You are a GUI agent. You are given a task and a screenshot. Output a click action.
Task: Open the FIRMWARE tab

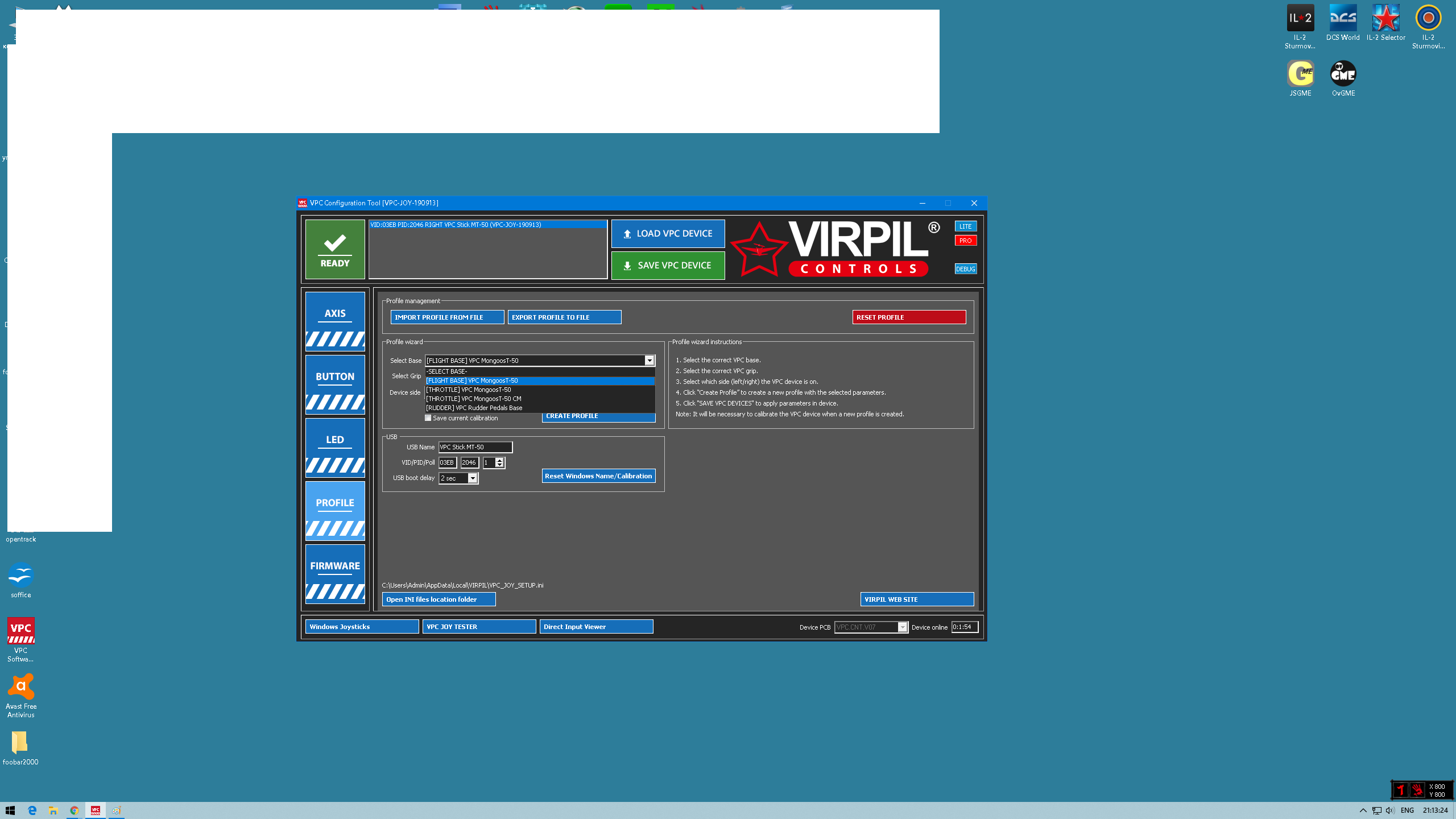point(335,573)
